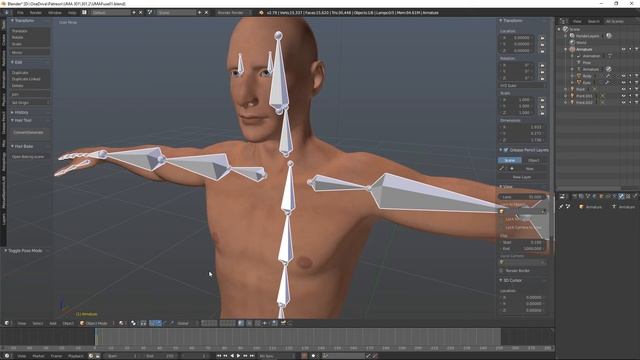Click OpenGL render image icon
Screen dimensions: 640x360
[275, 323]
